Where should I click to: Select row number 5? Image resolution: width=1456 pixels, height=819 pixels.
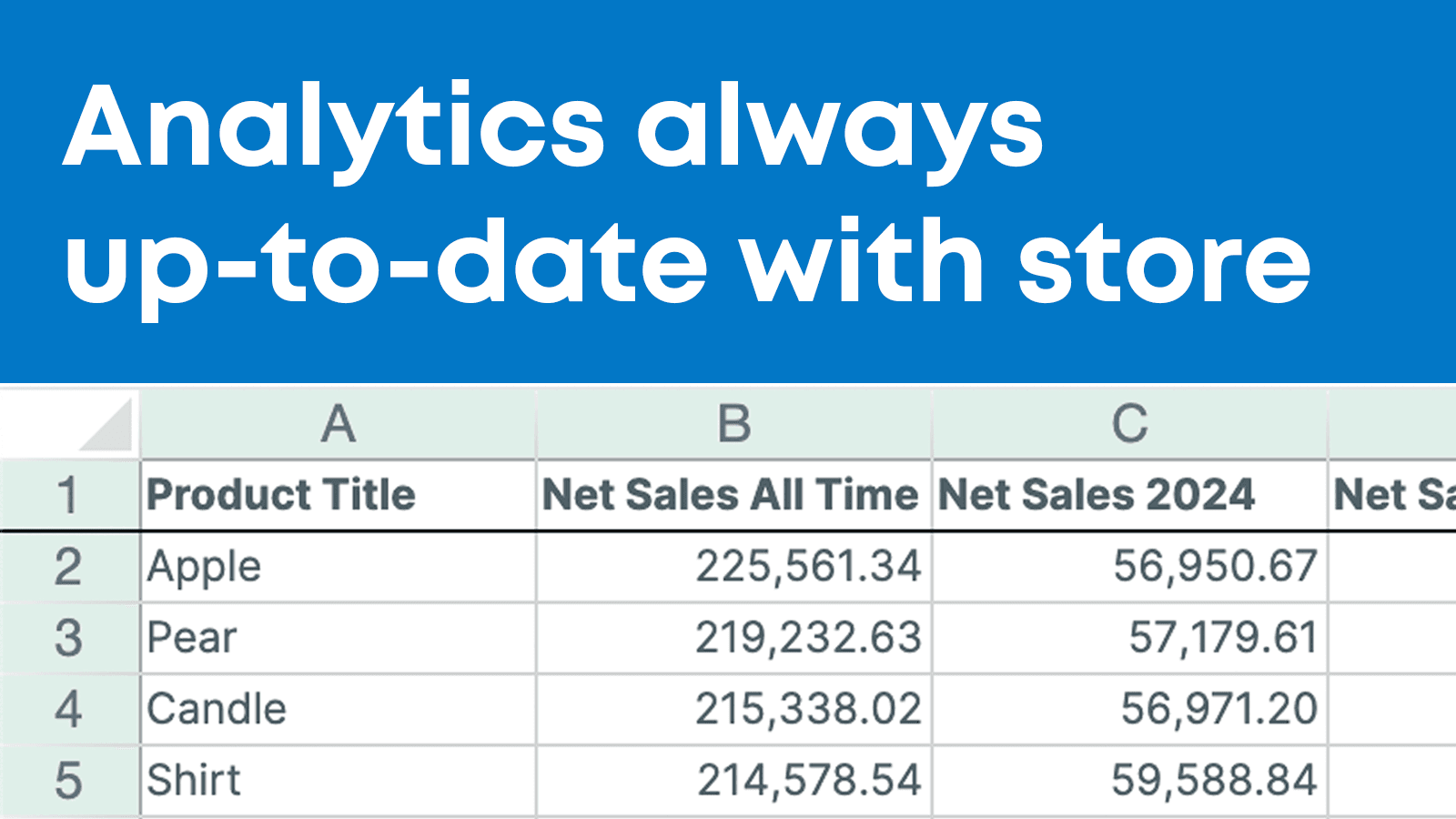[x=68, y=778]
